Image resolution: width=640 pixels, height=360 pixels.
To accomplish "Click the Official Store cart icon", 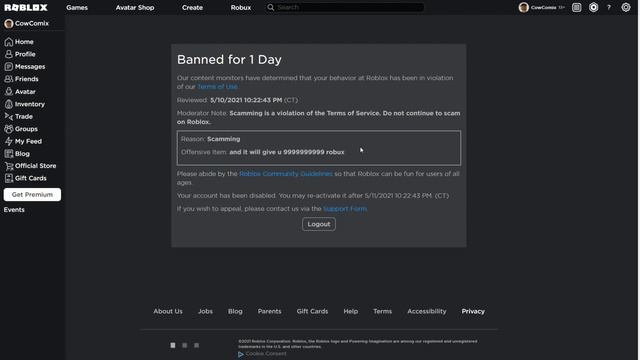I will (9, 166).
